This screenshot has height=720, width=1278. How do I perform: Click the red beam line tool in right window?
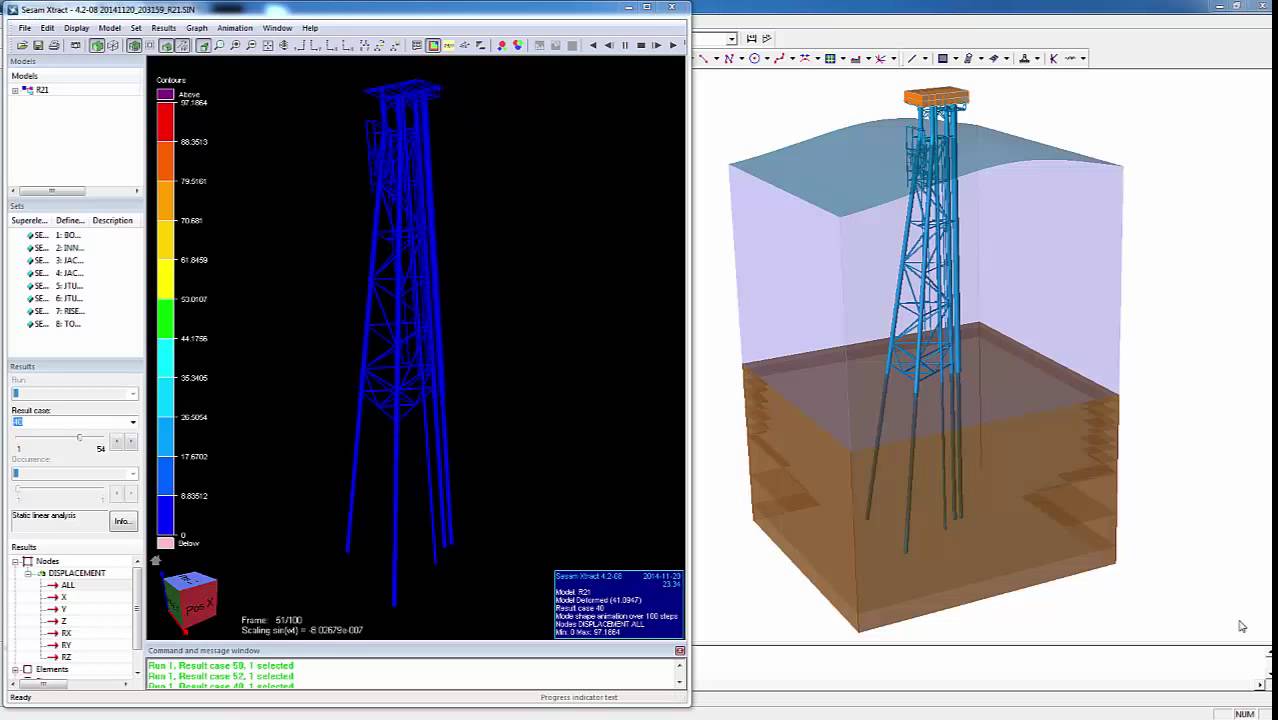pyautogui.click(x=703, y=59)
